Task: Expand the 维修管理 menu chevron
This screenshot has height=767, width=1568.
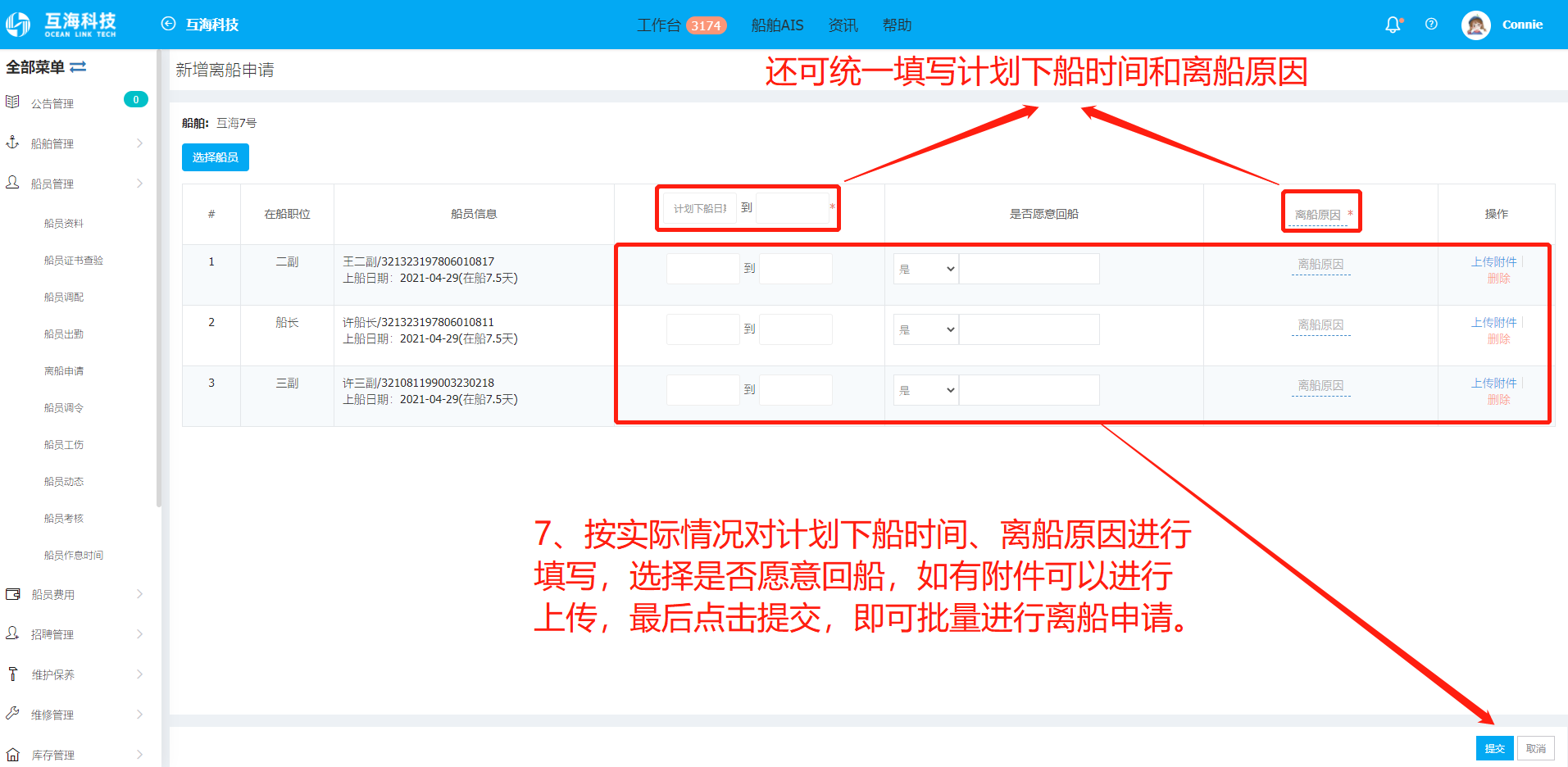Action: [139, 715]
